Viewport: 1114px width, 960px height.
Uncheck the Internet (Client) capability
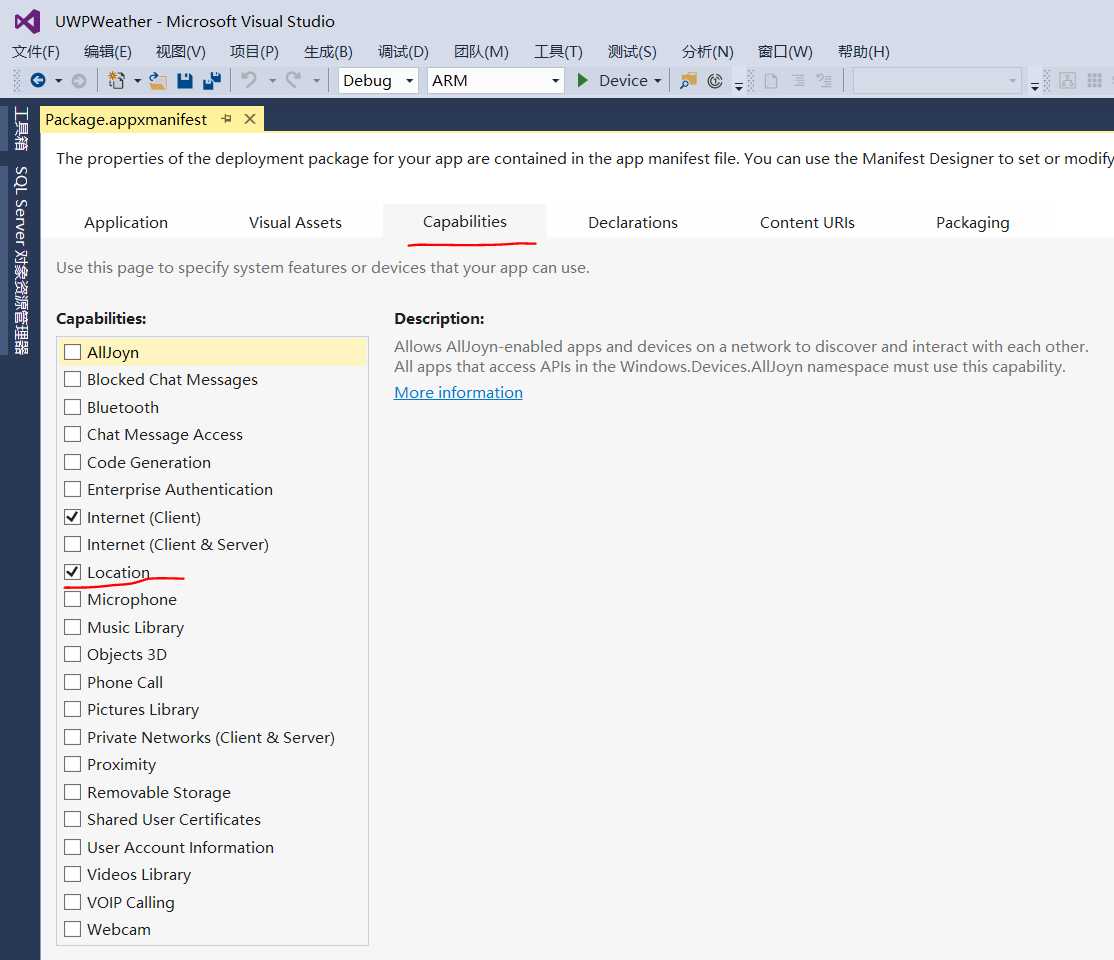click(x=72, y=517)
